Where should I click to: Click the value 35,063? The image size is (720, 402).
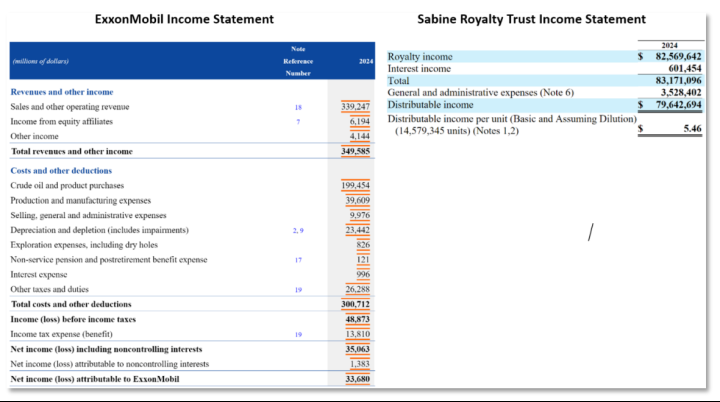(358, 349)
